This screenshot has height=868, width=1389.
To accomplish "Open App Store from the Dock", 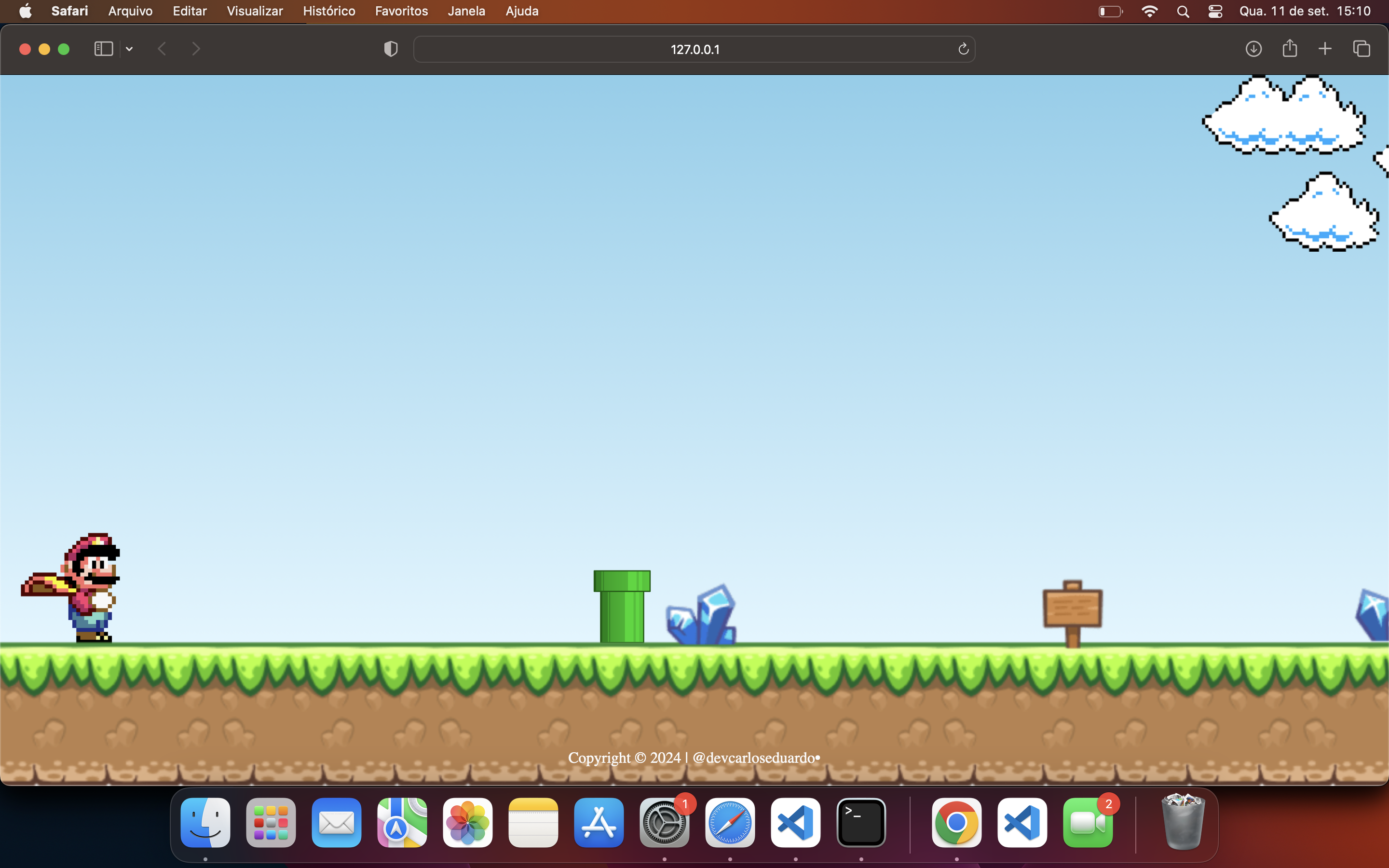I will tap(599, 823).
